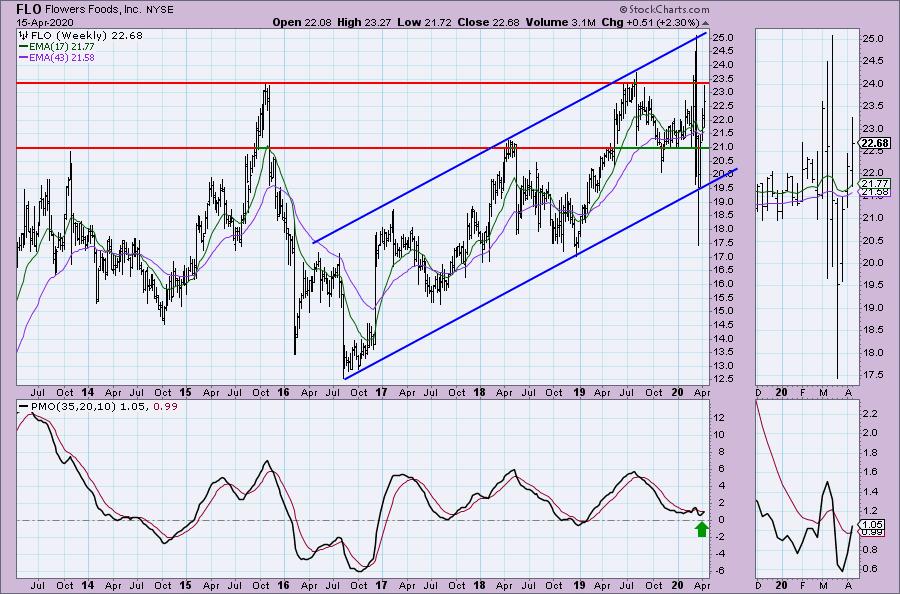Image resolution: width=900 pixels, height=594 pixels.
Task: Select the black PMO legend line swatch
Action: (24, 406)
